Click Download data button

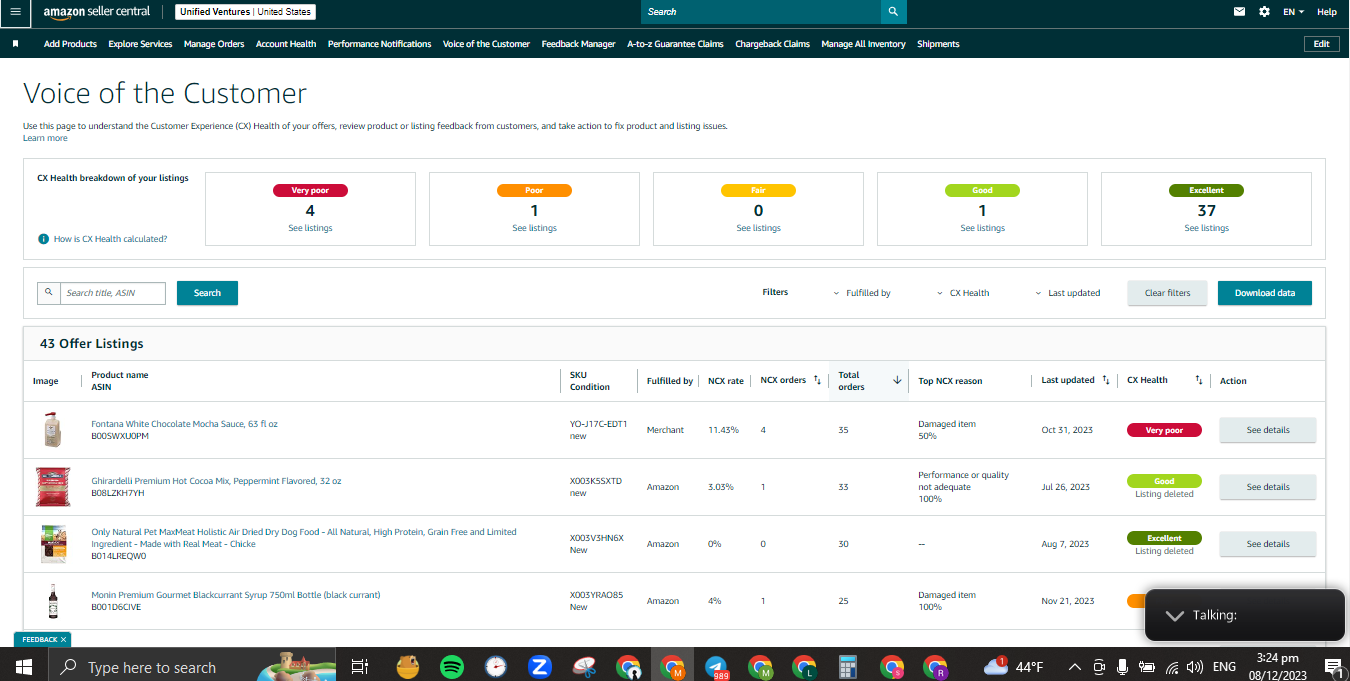coord(1264,293)
